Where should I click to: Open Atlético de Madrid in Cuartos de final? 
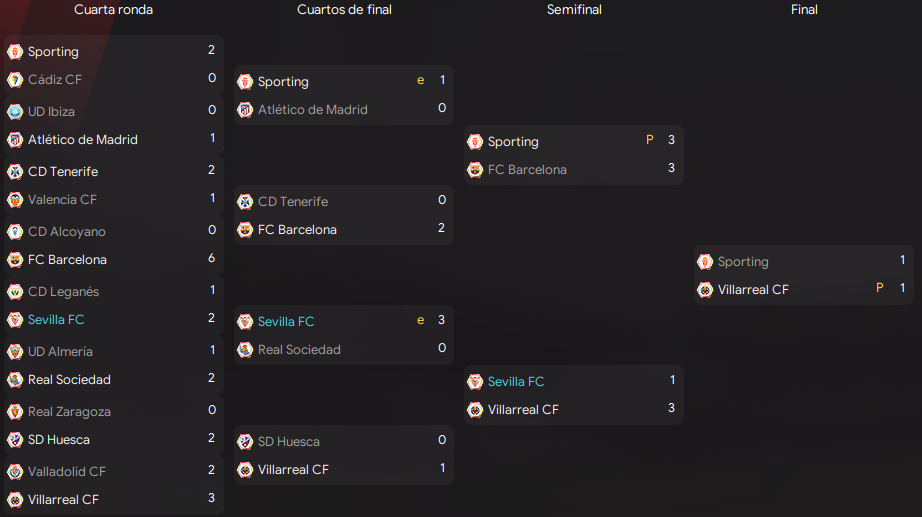(313, 109)
